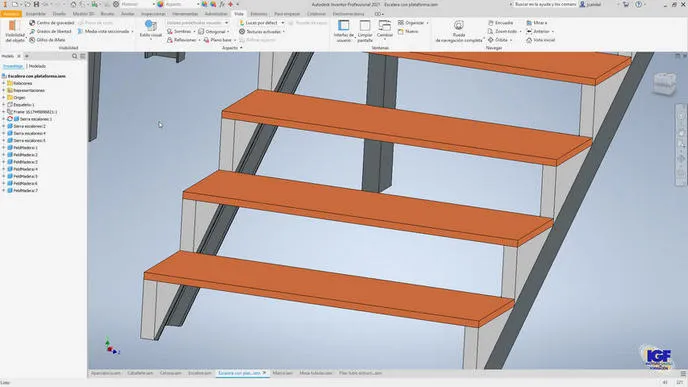The image size is (688, 387).
Task: Switch to the Ensamblar tab
Action: [x=36, y=14]
